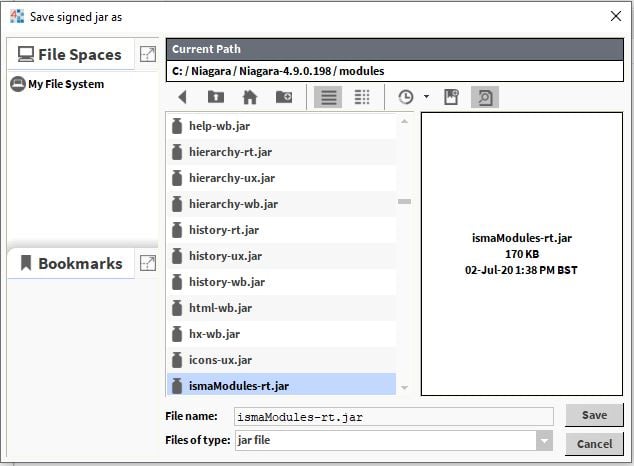Select history-ux.jar file
Screen dimensions: 634x466
tap(281, 256)
